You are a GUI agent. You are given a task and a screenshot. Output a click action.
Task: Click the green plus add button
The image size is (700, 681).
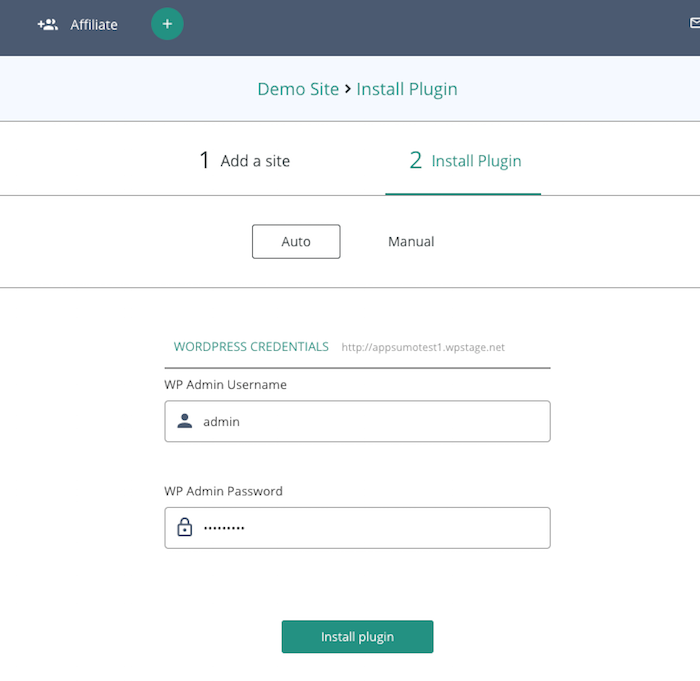coord(167,24)
